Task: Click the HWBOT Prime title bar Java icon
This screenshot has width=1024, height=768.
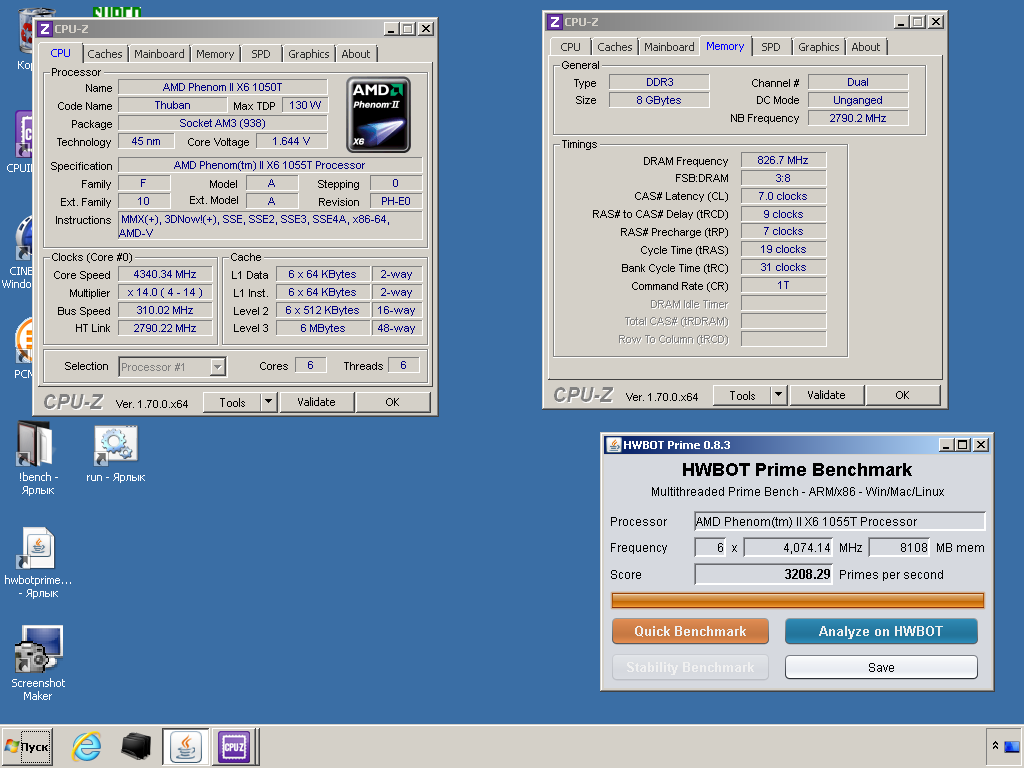Action: (613, 445)
